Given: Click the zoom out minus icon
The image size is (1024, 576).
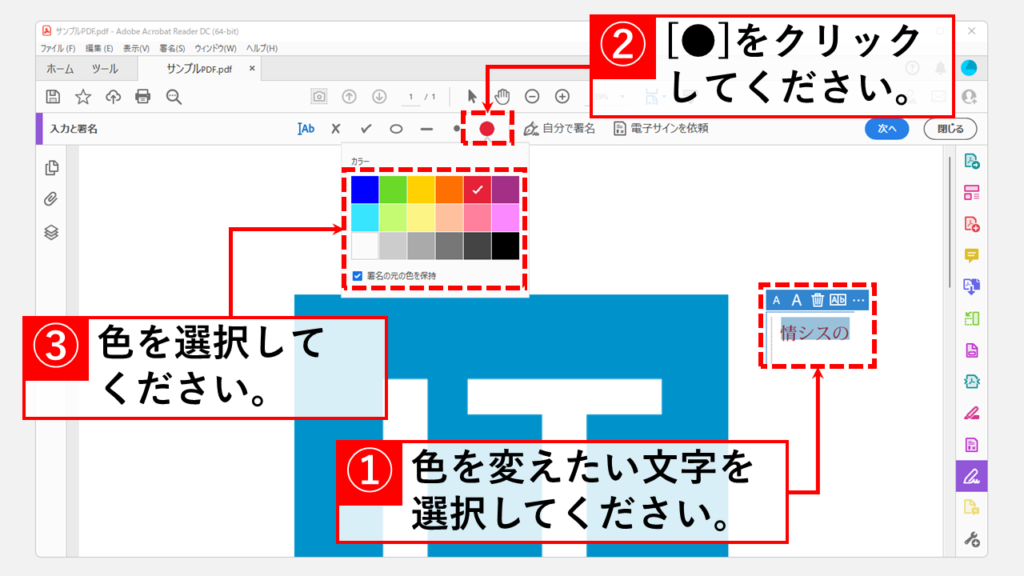Looking at the screenshot, I should (x=532, y=96).
